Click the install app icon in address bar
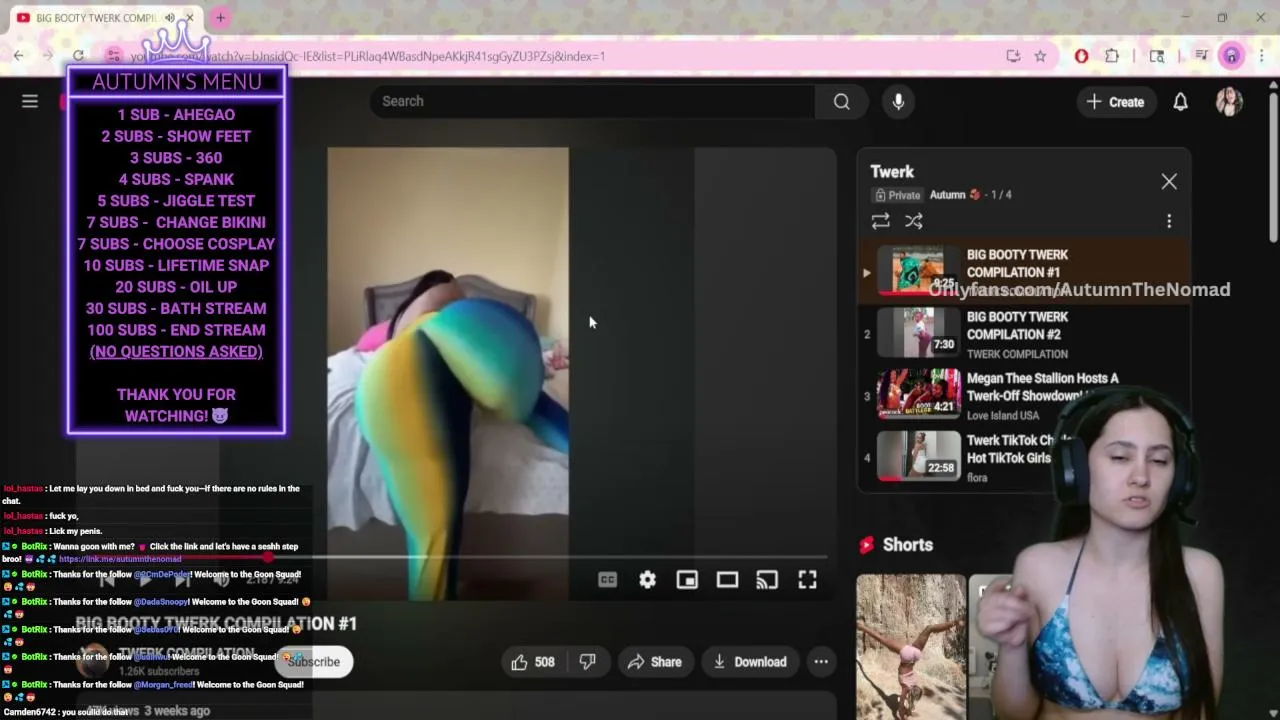 point(1013,56)
